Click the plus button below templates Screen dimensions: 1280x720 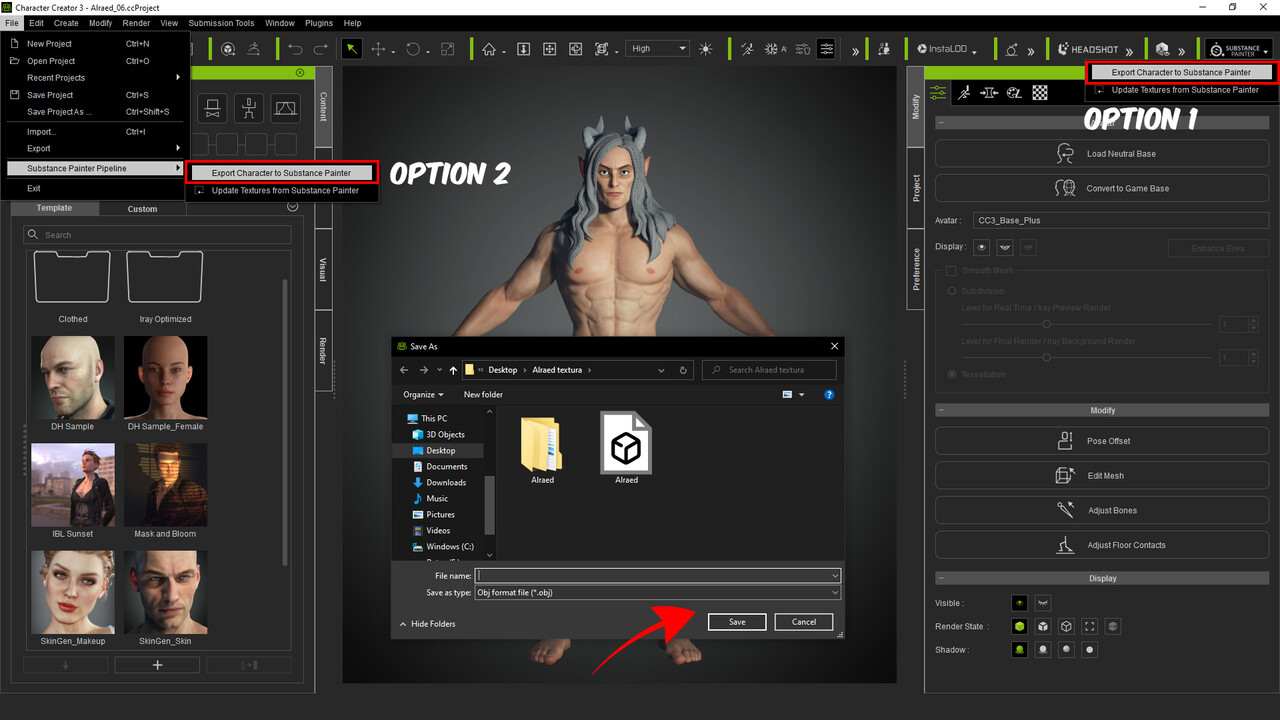click(157, 665)
